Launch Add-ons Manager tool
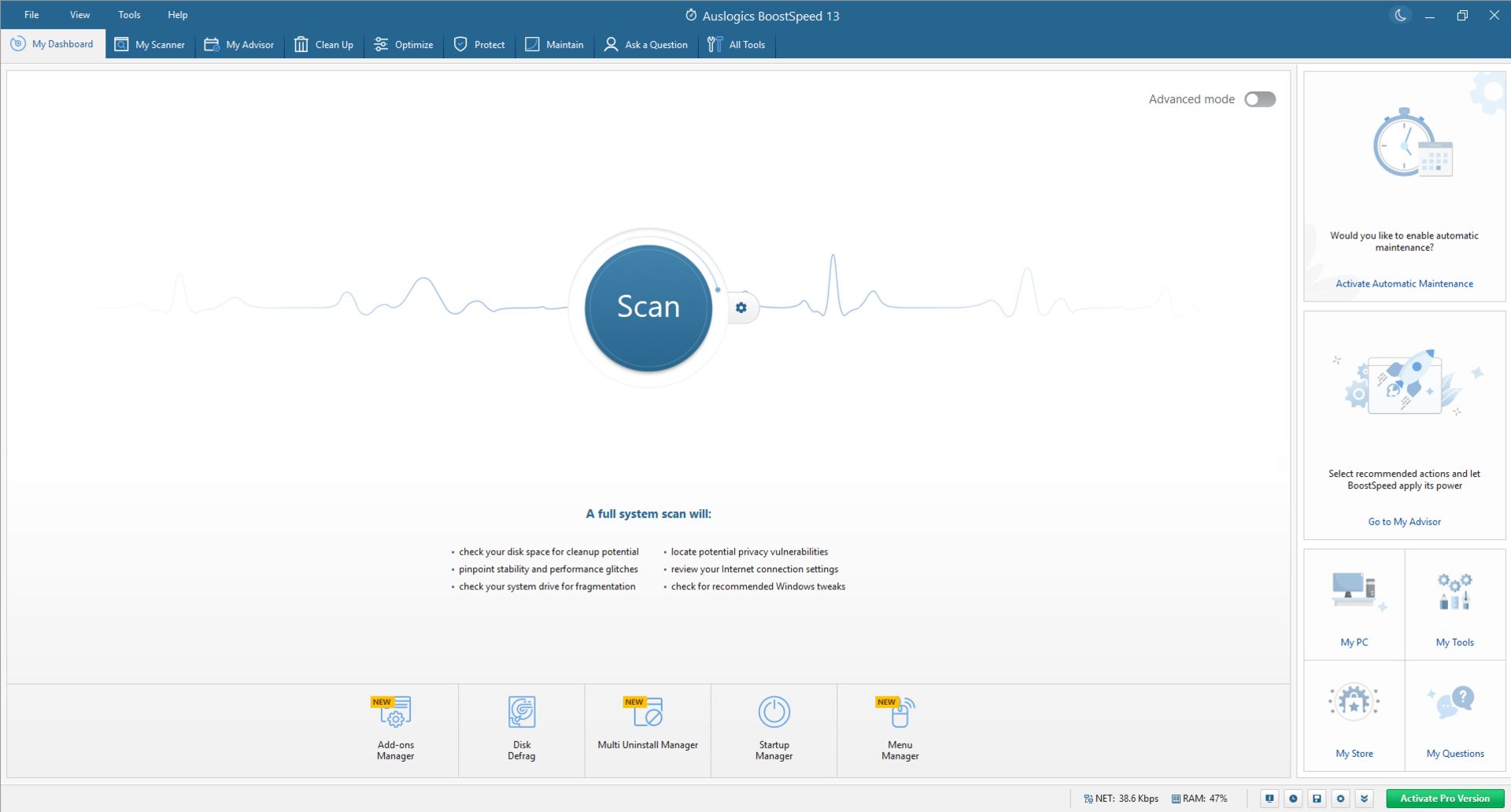Image resolution: width=1511 pixels, height=812 pixels. pyautogui.click(x=395, y=729)
